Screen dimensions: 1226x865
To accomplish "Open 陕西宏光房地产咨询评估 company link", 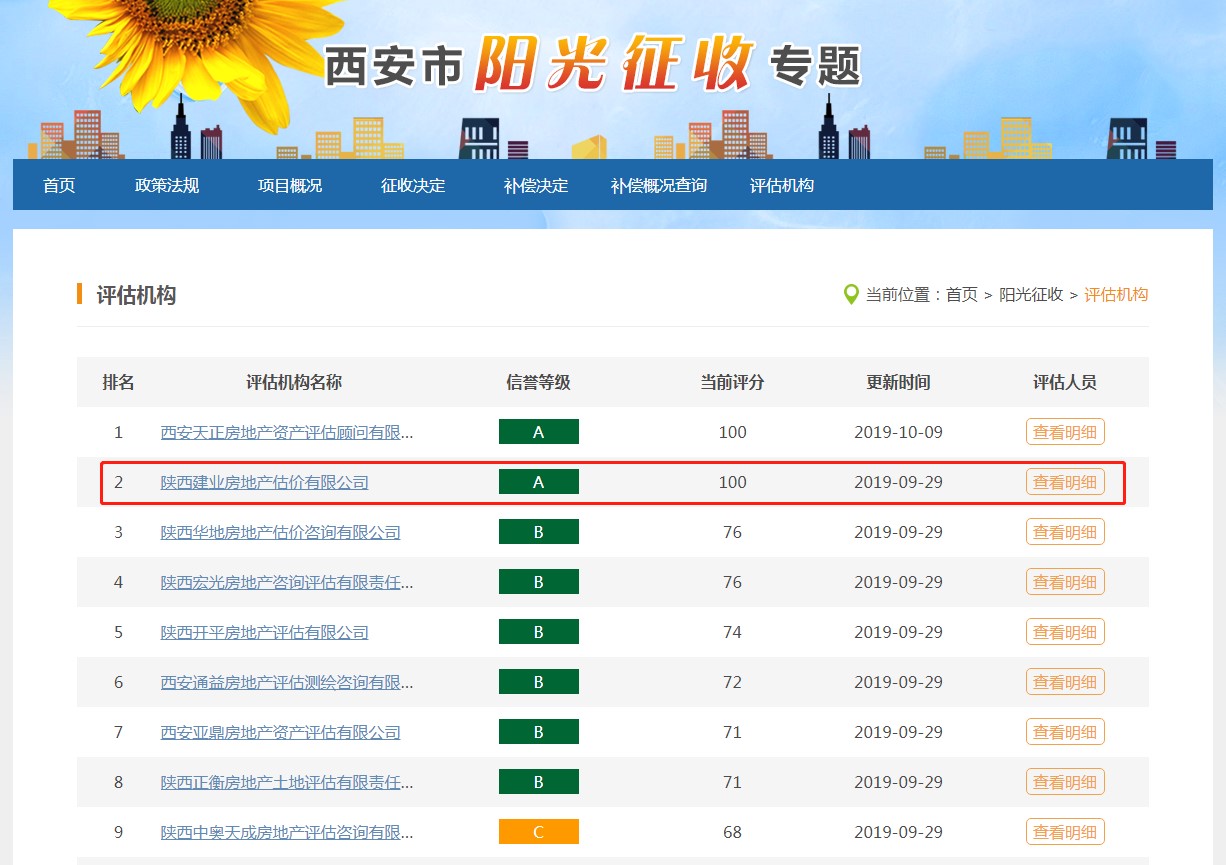I will tap(287, 582).
